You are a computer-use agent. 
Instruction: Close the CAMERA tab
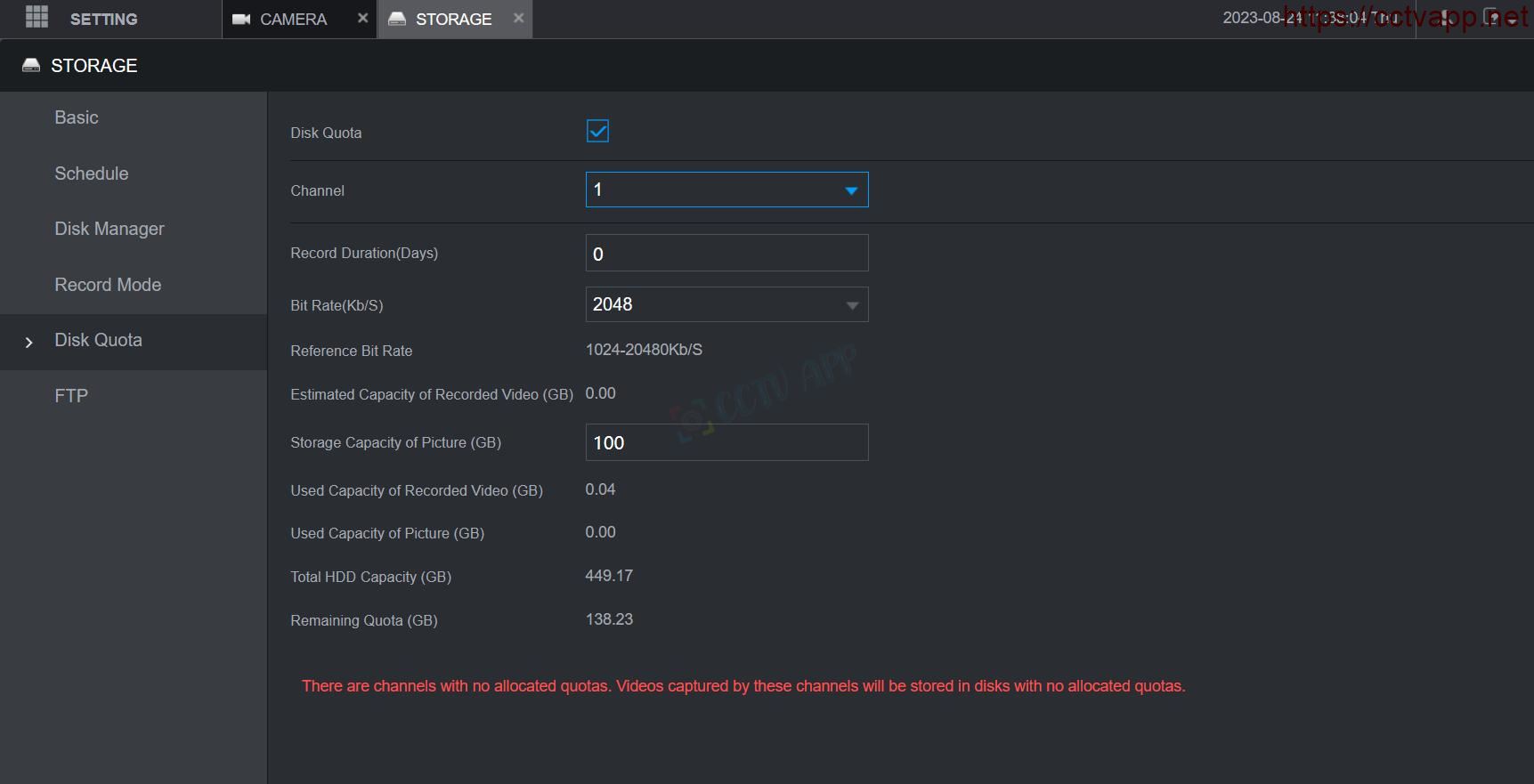(362, 18)
